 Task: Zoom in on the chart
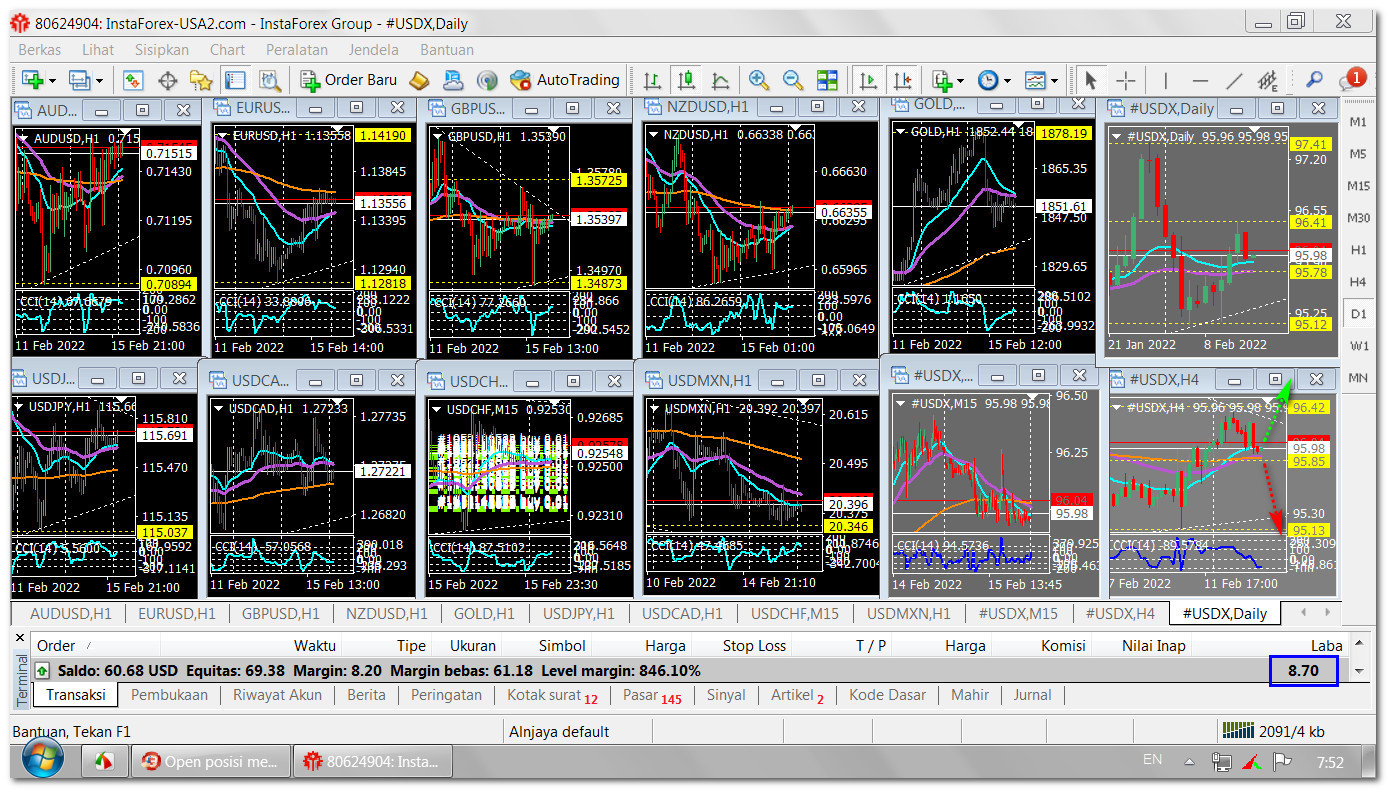[x=759, y=80]
